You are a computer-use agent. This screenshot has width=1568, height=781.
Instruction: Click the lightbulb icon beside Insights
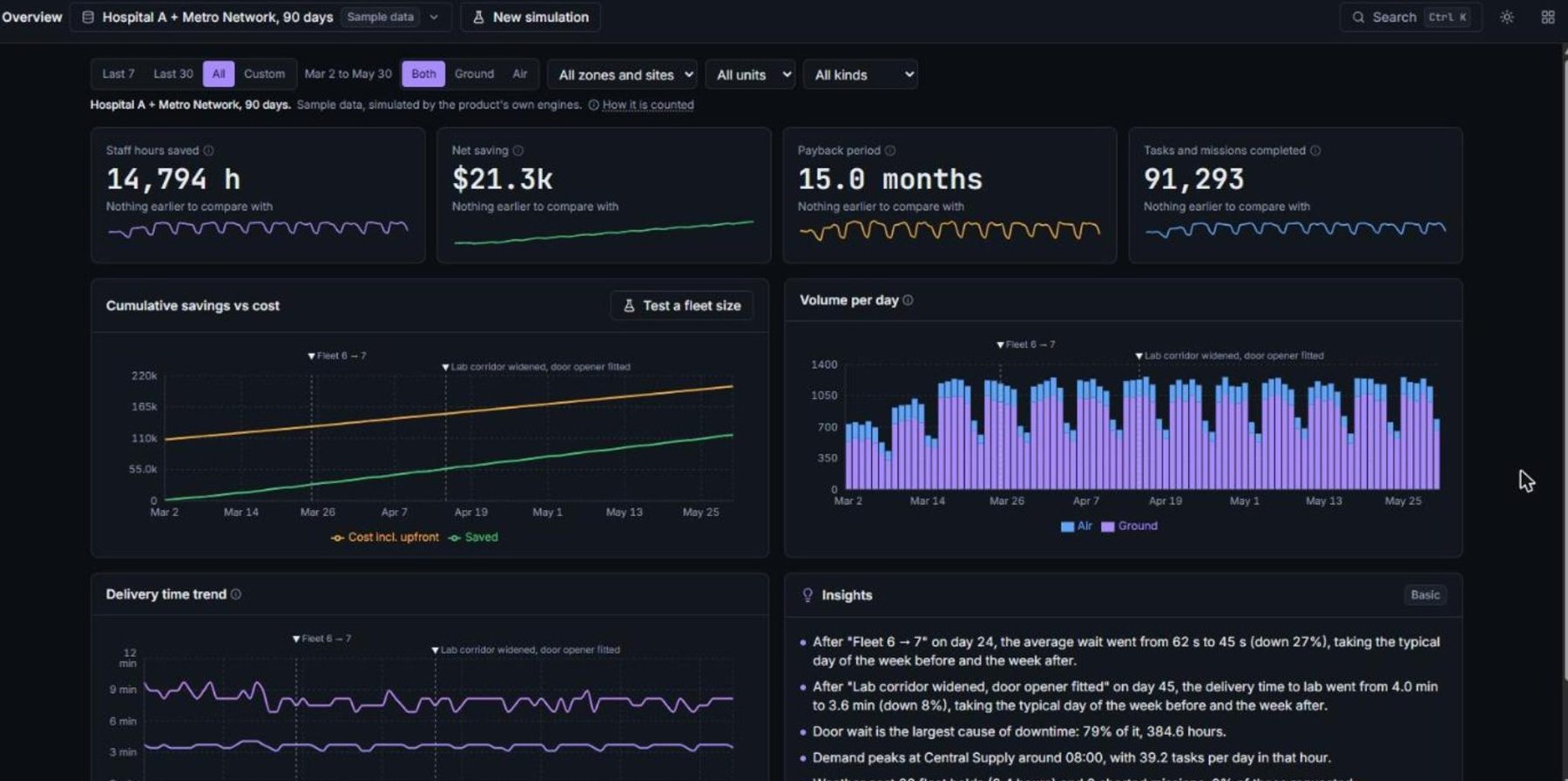coord(808,595)
